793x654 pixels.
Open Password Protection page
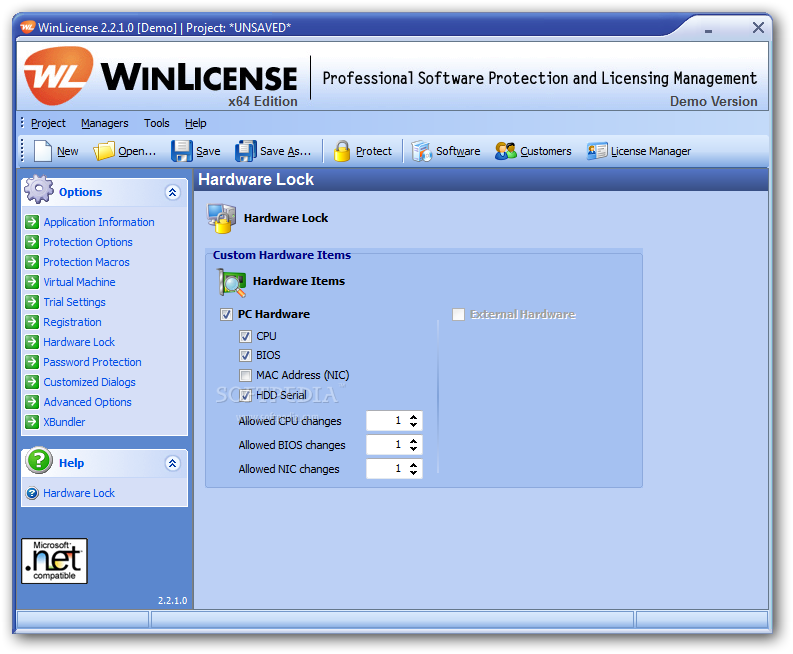pyautogui.click(x=92, y=362)
